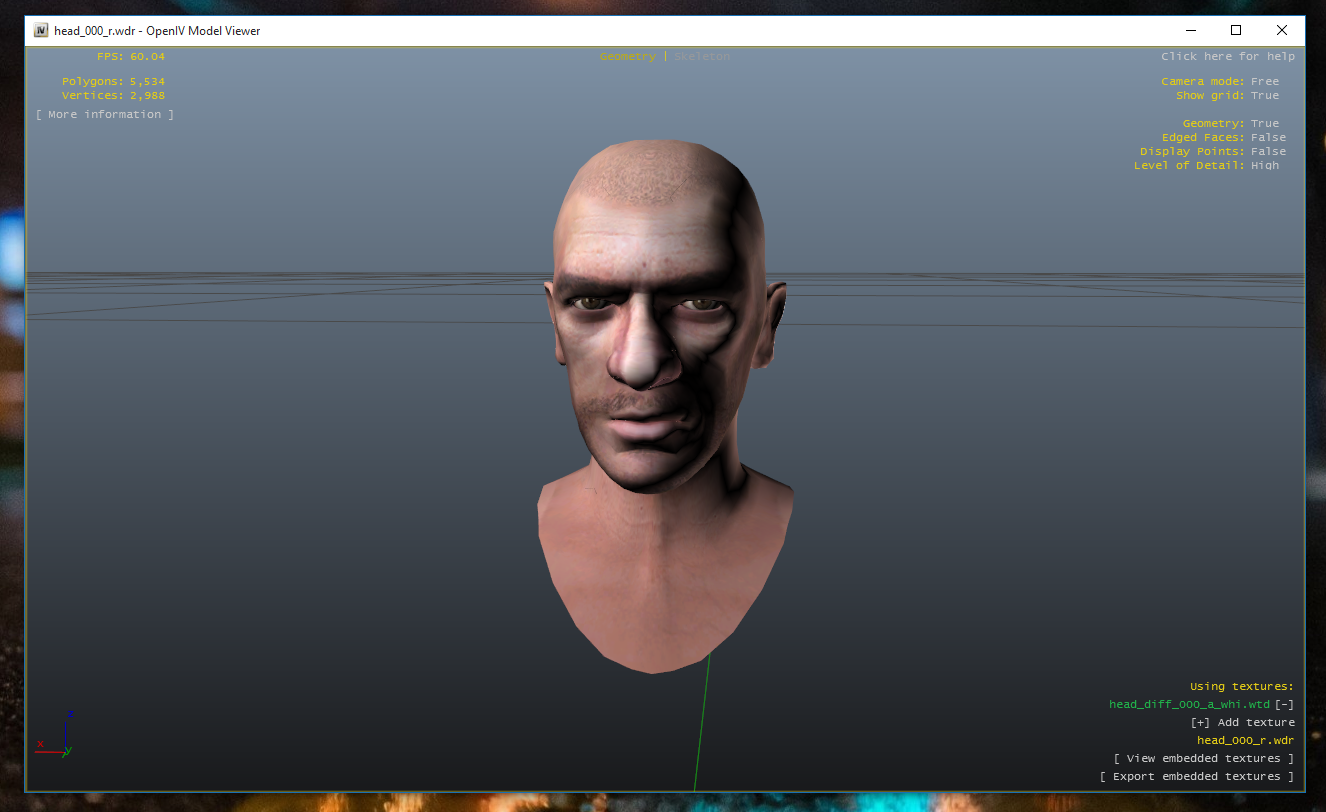1326x812 pixels.
Task: Open View embedded textures
Action: (1204, 759)
